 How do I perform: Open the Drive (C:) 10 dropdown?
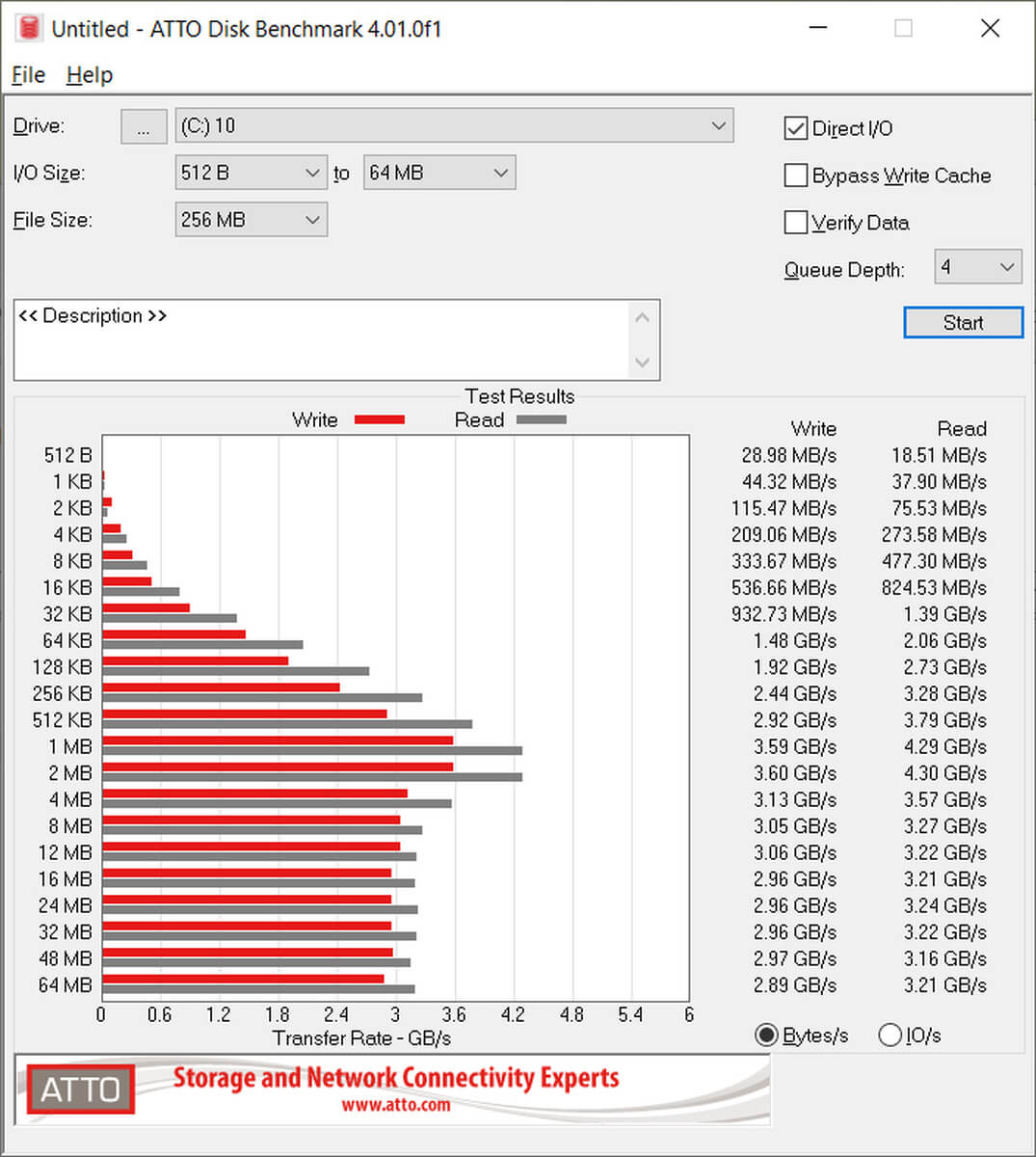tap(454, 125)
